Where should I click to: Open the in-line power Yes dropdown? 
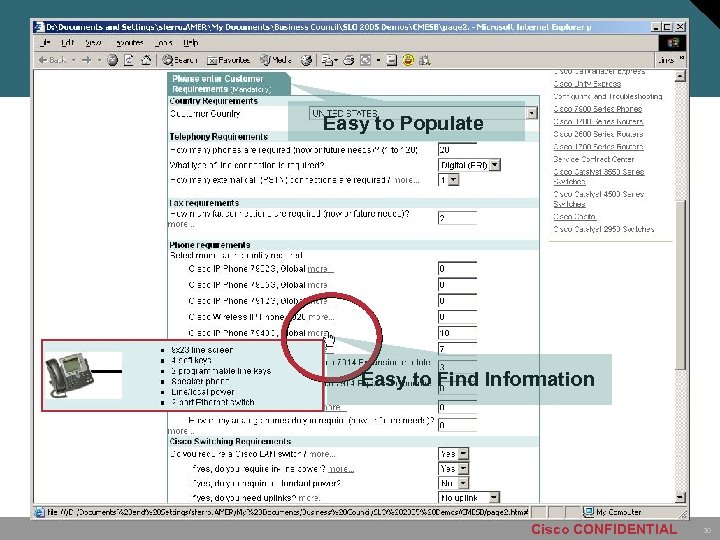(x=463, y=468)
